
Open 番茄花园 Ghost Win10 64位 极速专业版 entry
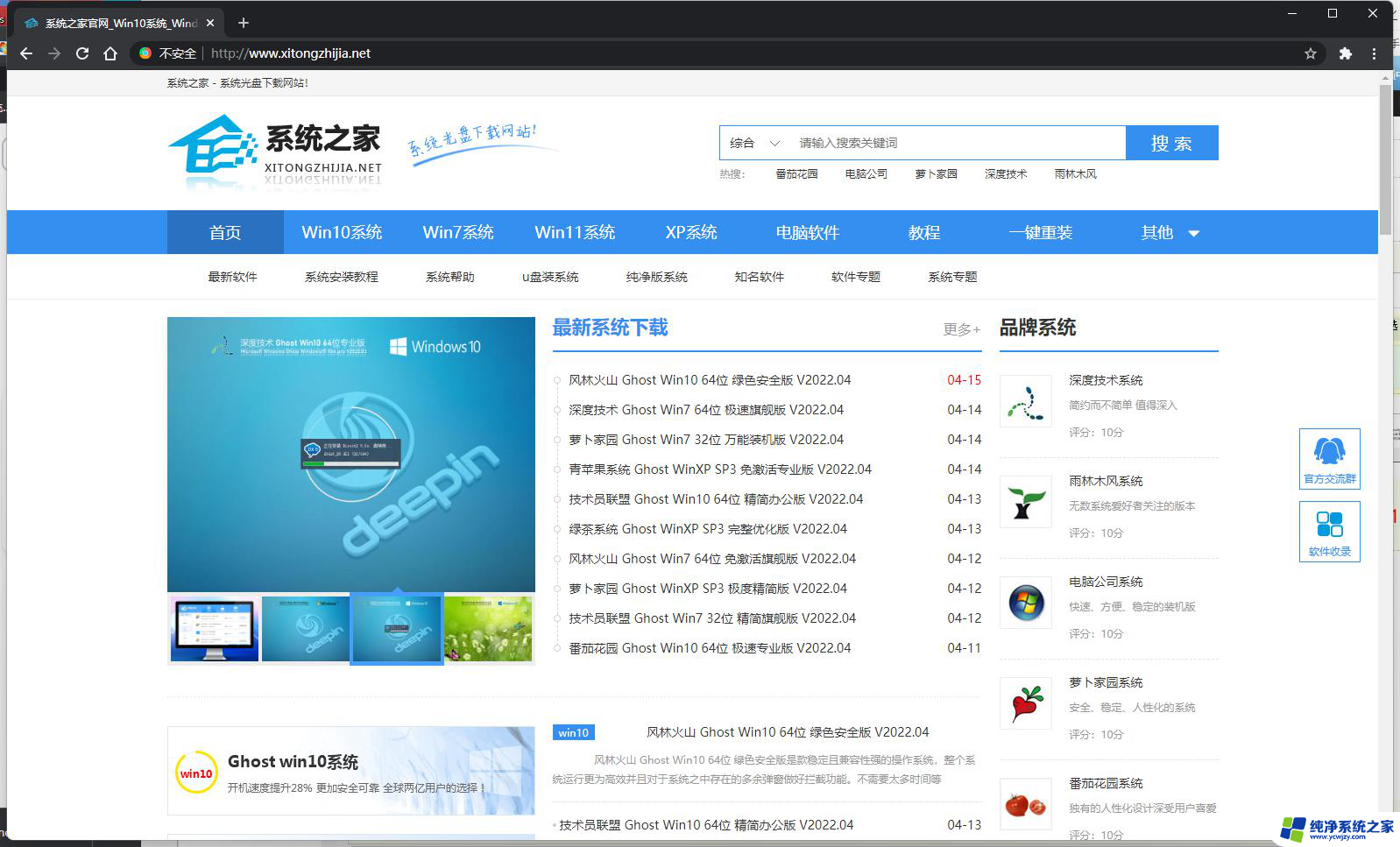pyautogui.click(x=710, y=648)
